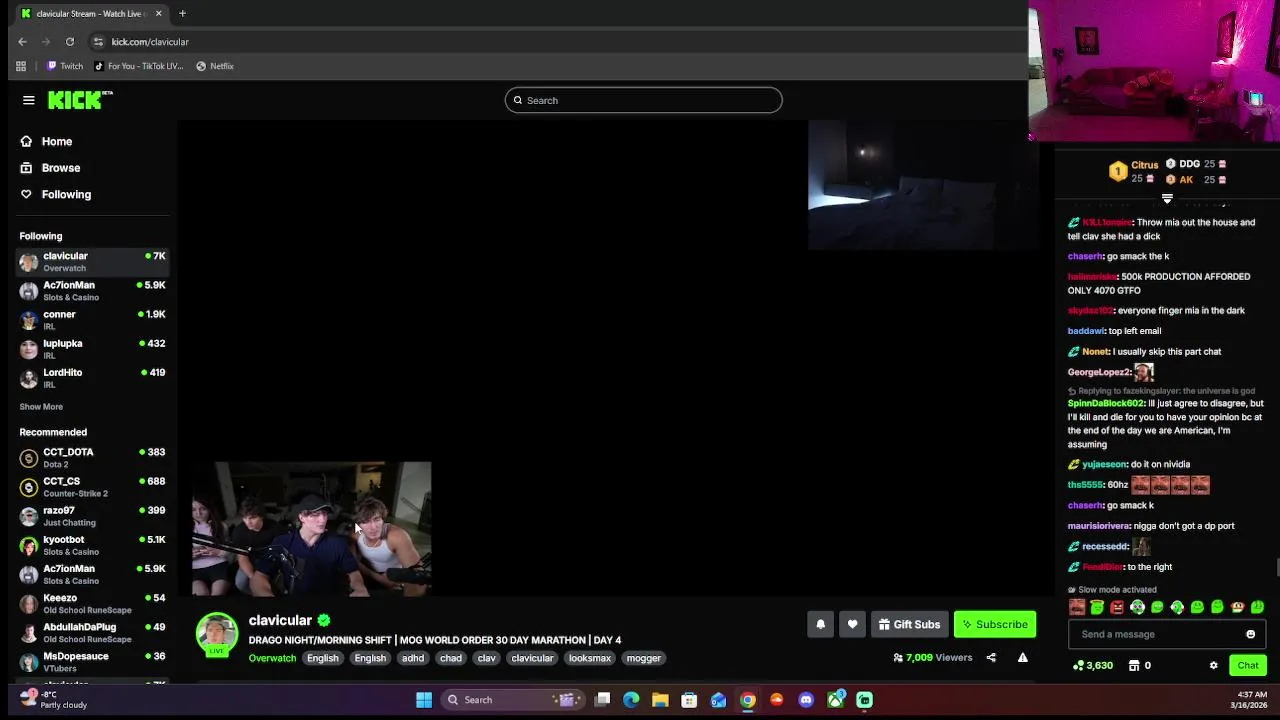Open razo97 recommended channel
Image resolution: width=1280 pixels, height=720 pixels.
pos(92,515)
